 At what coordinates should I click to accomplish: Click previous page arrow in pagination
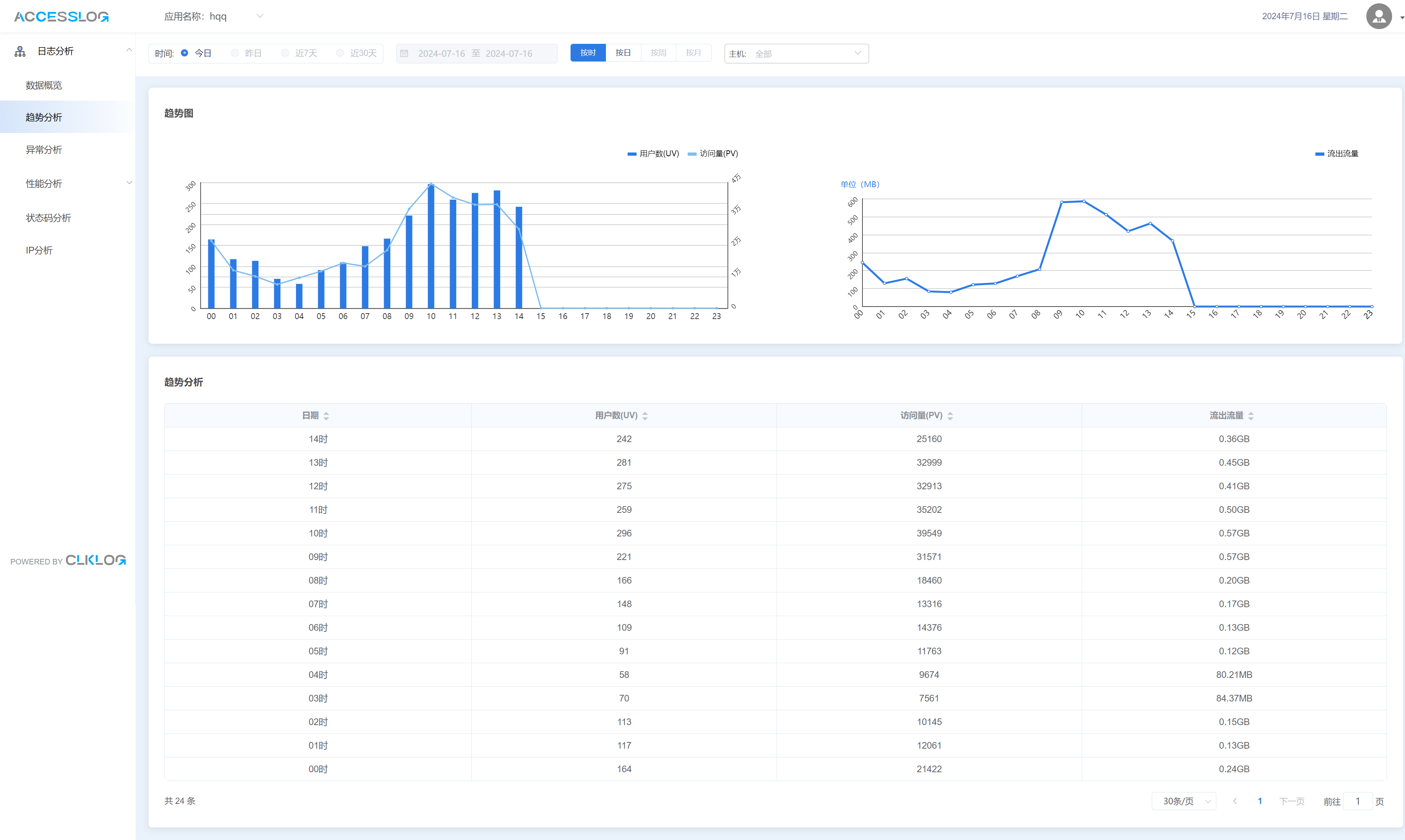[x=1235, y=801]
